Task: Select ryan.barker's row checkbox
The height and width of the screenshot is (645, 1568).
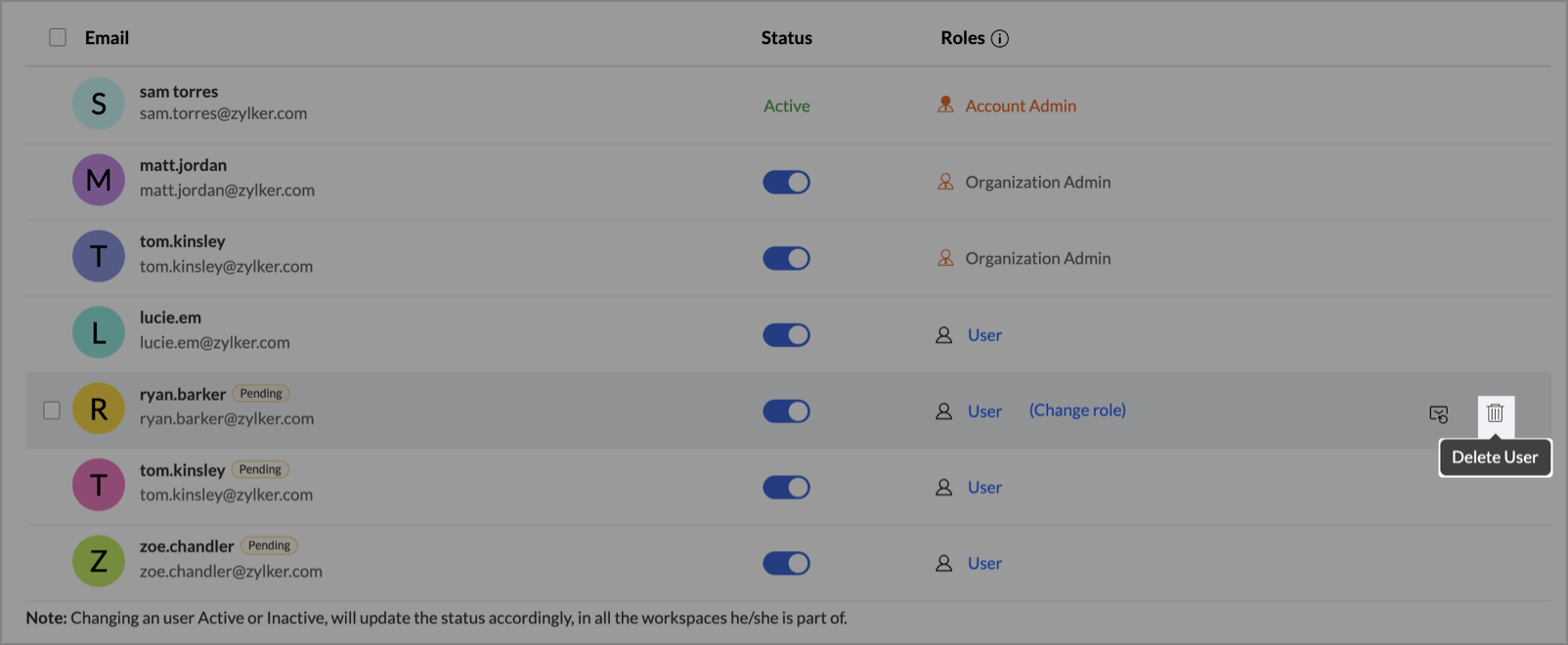Action: [x=52, y=410]
